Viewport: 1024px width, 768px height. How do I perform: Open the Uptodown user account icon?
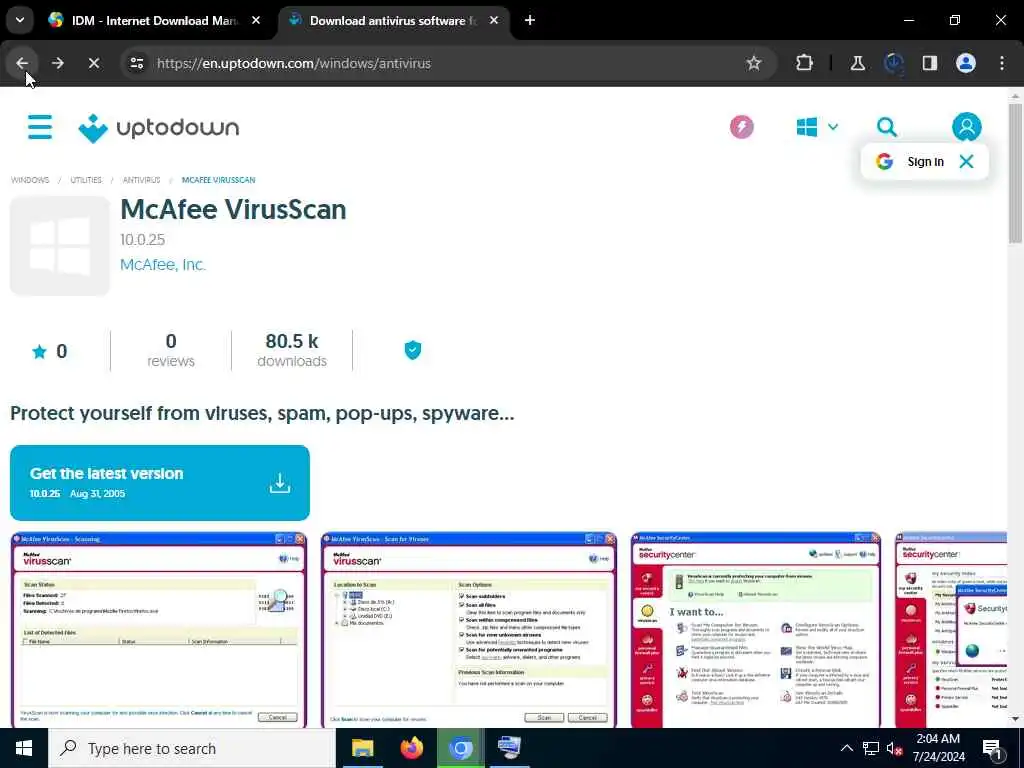(x=967, y=127)
